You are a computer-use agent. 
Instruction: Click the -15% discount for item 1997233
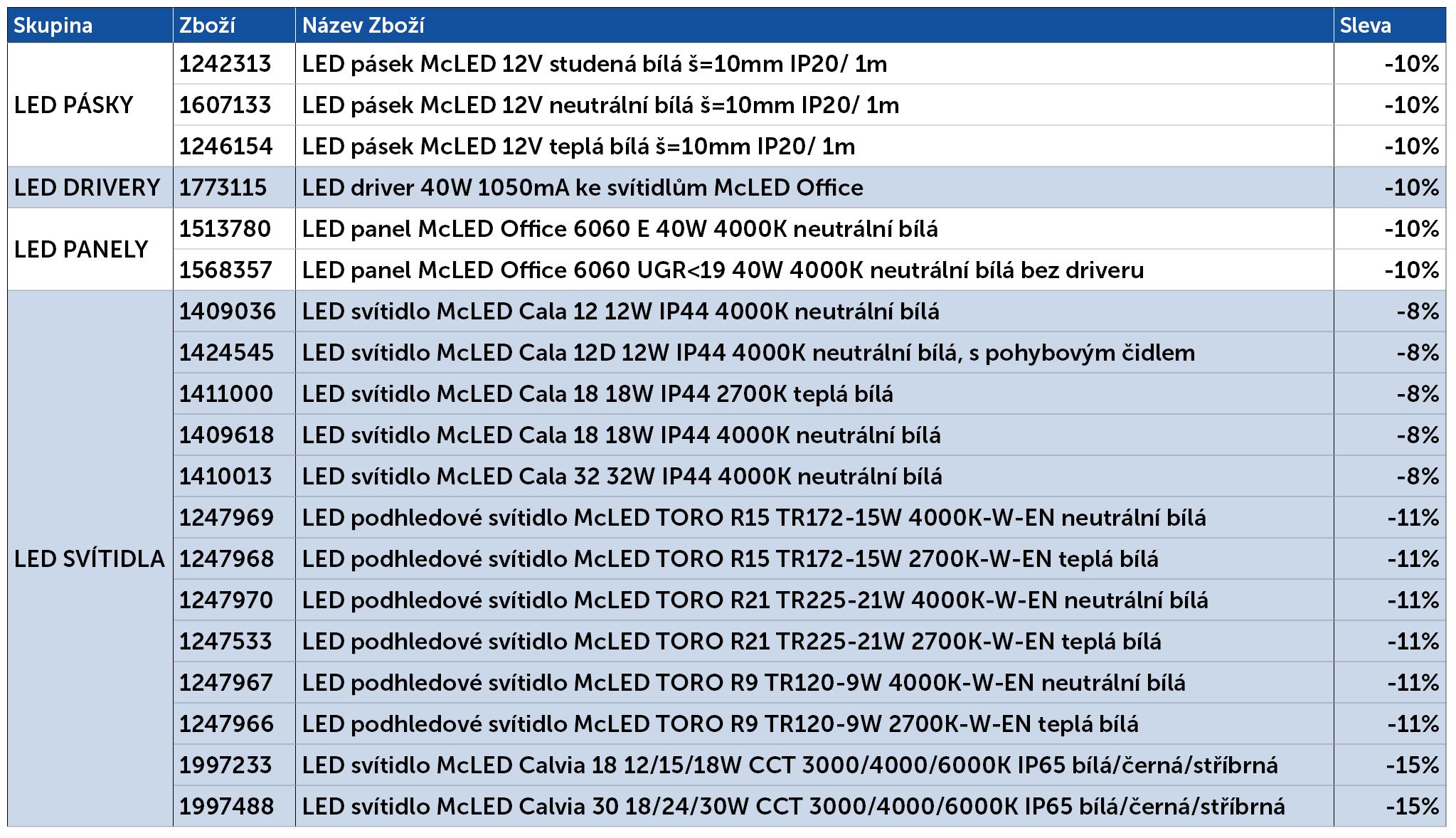1413,765
